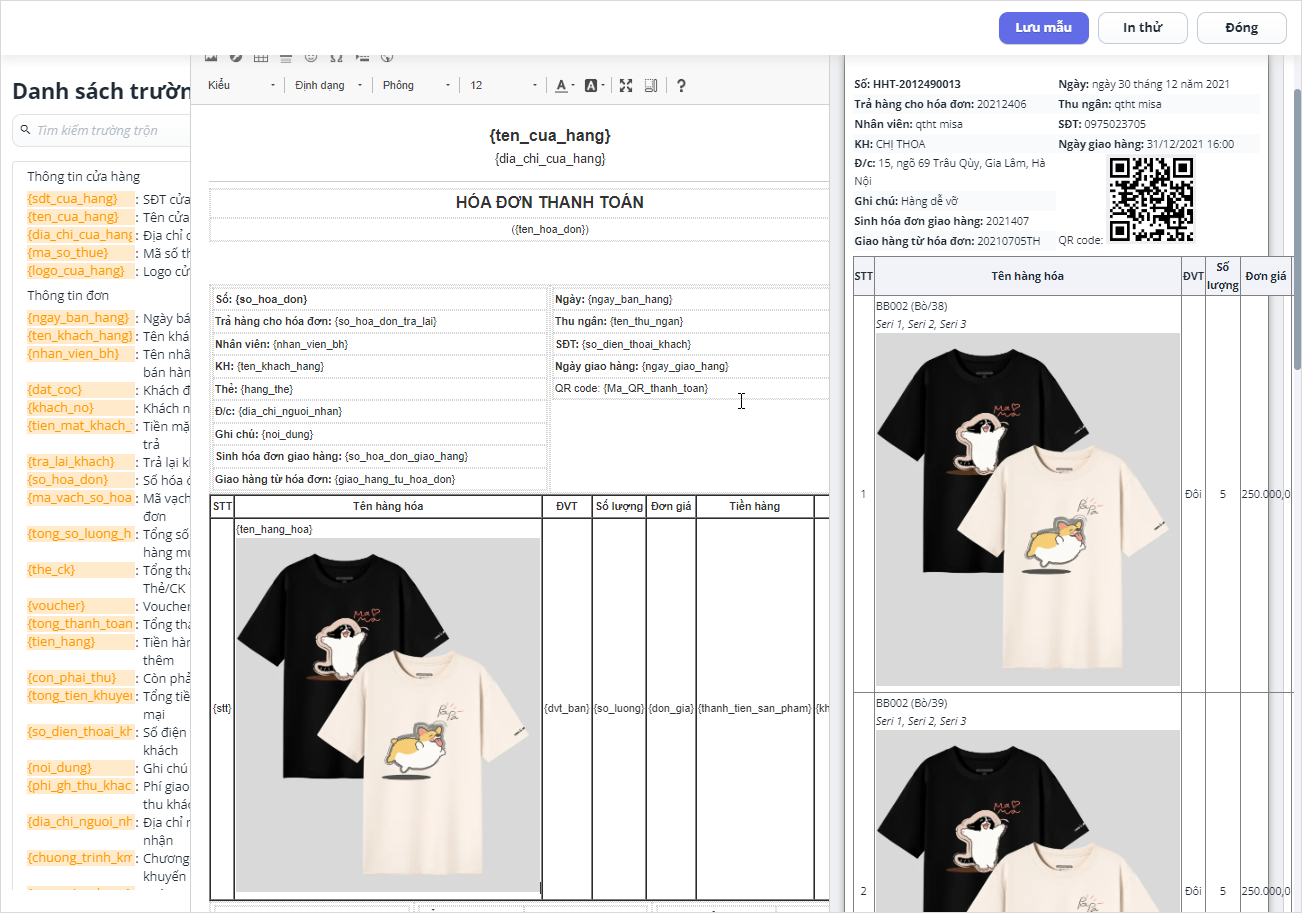
Task: Click {dia_chi_cua_hang} under the editor heading
Action: pyautogui.click(x=550, y=159)
